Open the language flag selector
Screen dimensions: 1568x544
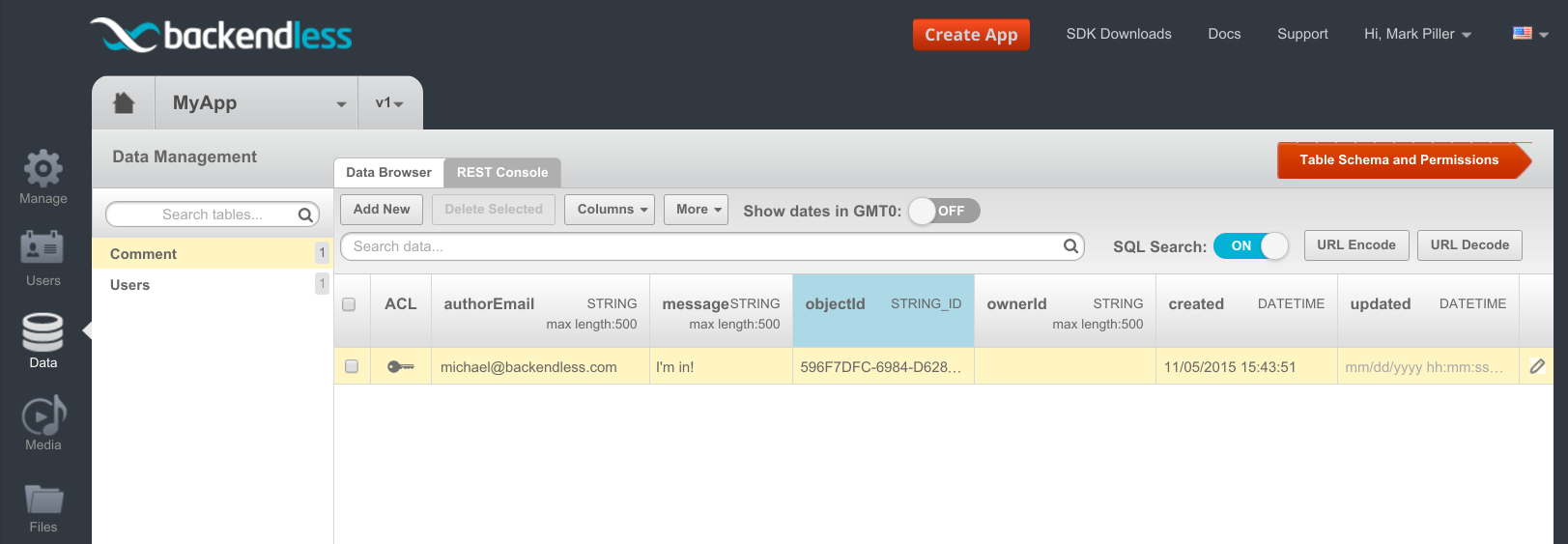pos(1530,33)
